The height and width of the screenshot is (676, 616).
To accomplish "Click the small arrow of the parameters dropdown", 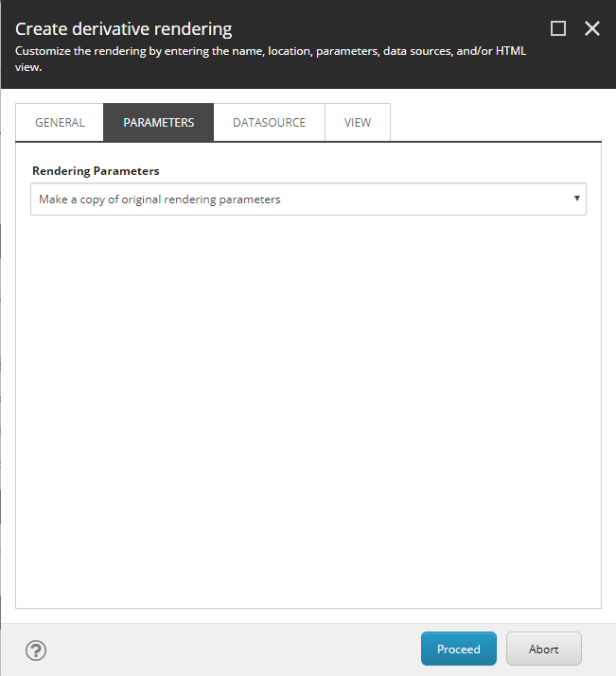I will pos(577,199).
